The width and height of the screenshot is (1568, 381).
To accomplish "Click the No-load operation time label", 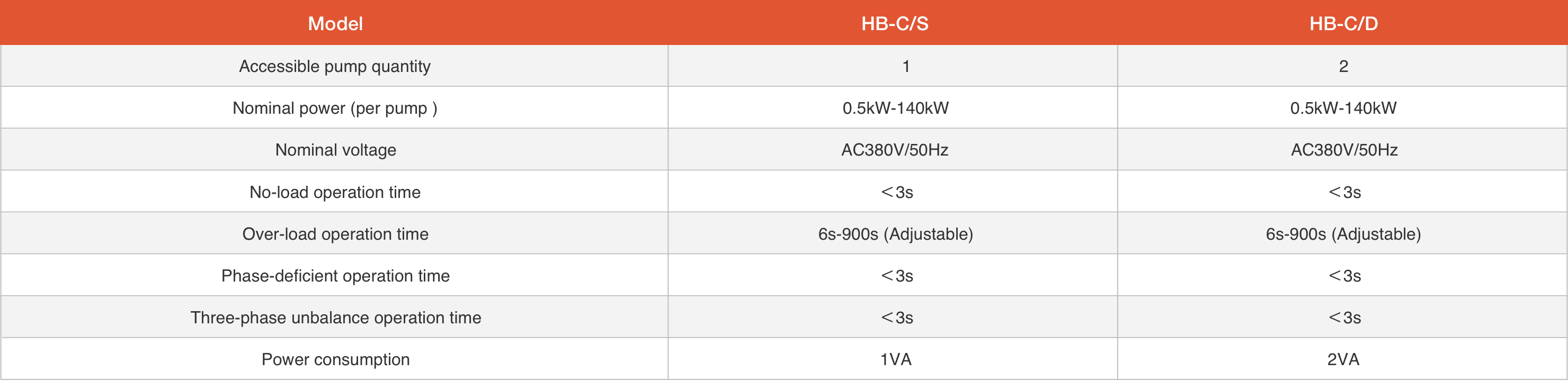I will click(x=335, y=192).
